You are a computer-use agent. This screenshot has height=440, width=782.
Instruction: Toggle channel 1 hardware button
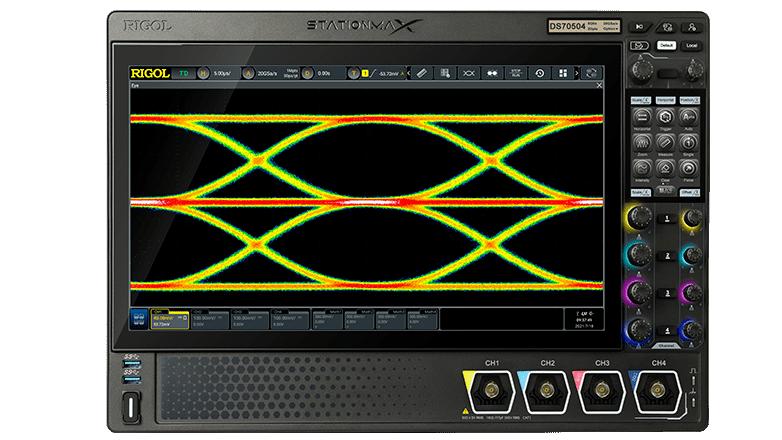(667, 219)
